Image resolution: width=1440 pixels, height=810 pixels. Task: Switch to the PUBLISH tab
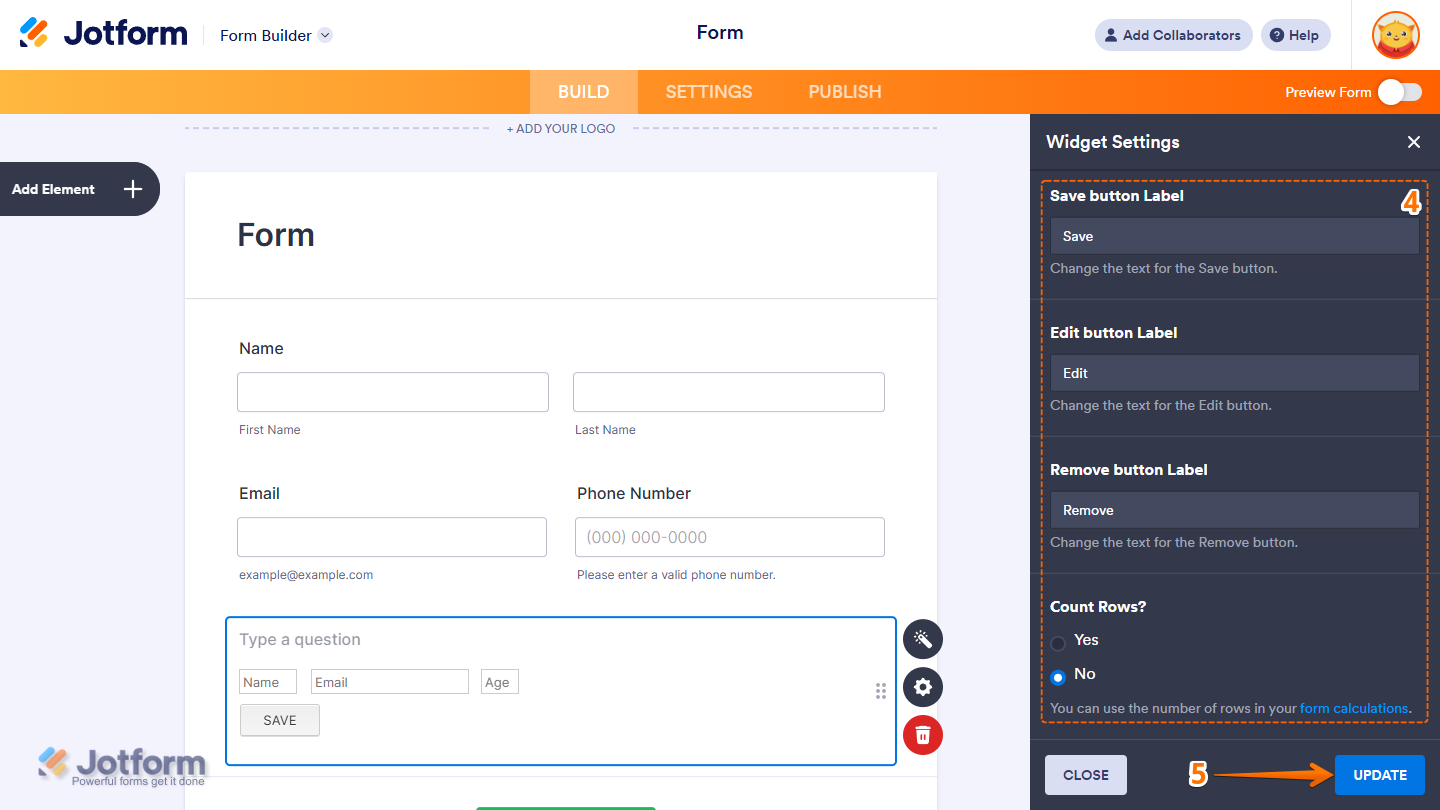844,91
